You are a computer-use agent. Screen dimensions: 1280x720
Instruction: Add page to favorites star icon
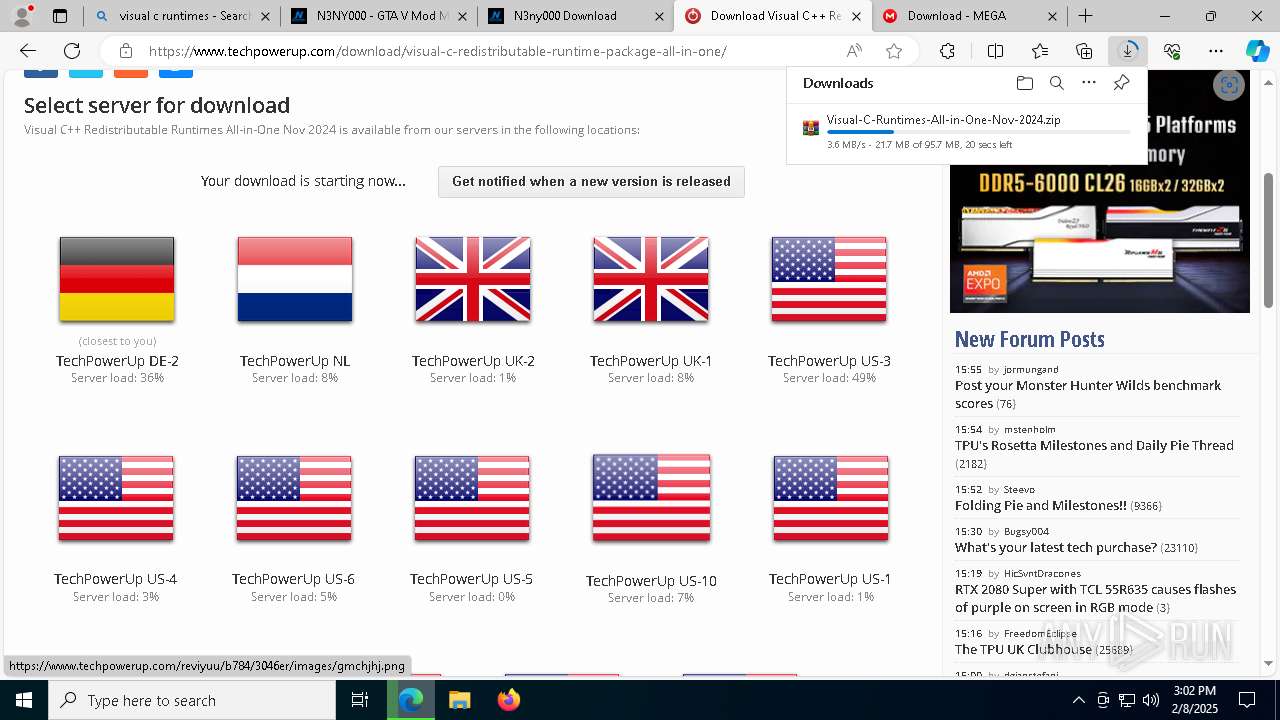click(894, 51)
